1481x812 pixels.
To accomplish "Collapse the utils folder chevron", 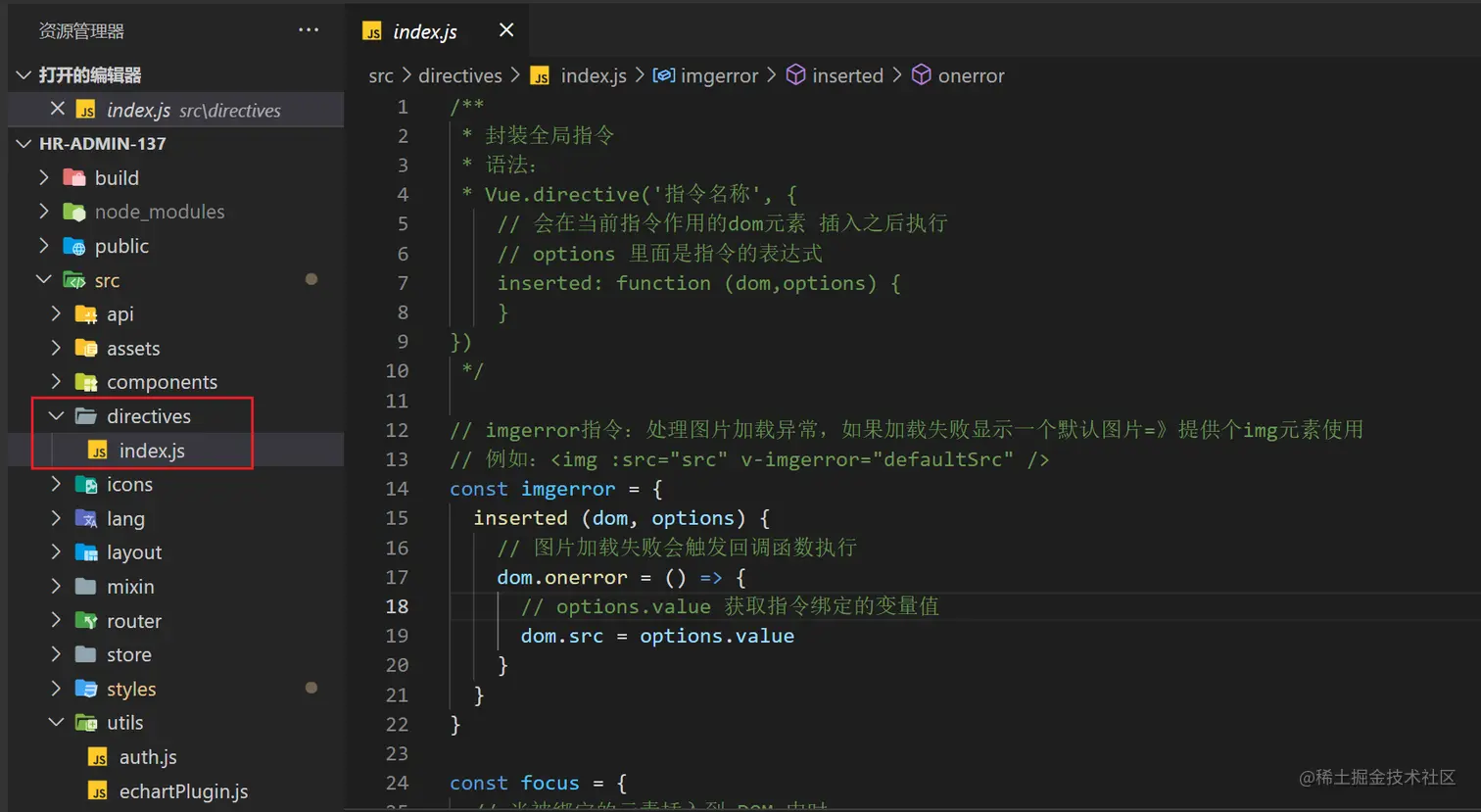I will click(56, 723).
